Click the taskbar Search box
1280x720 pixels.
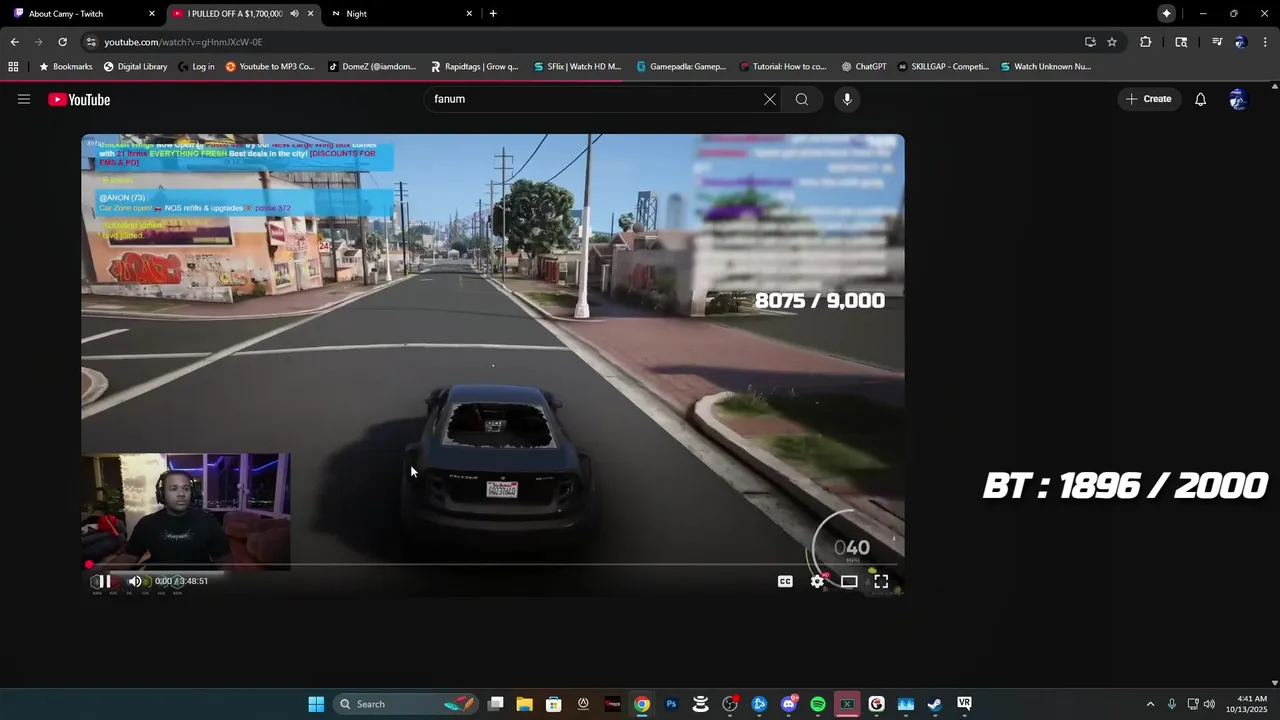pos(404,704)
